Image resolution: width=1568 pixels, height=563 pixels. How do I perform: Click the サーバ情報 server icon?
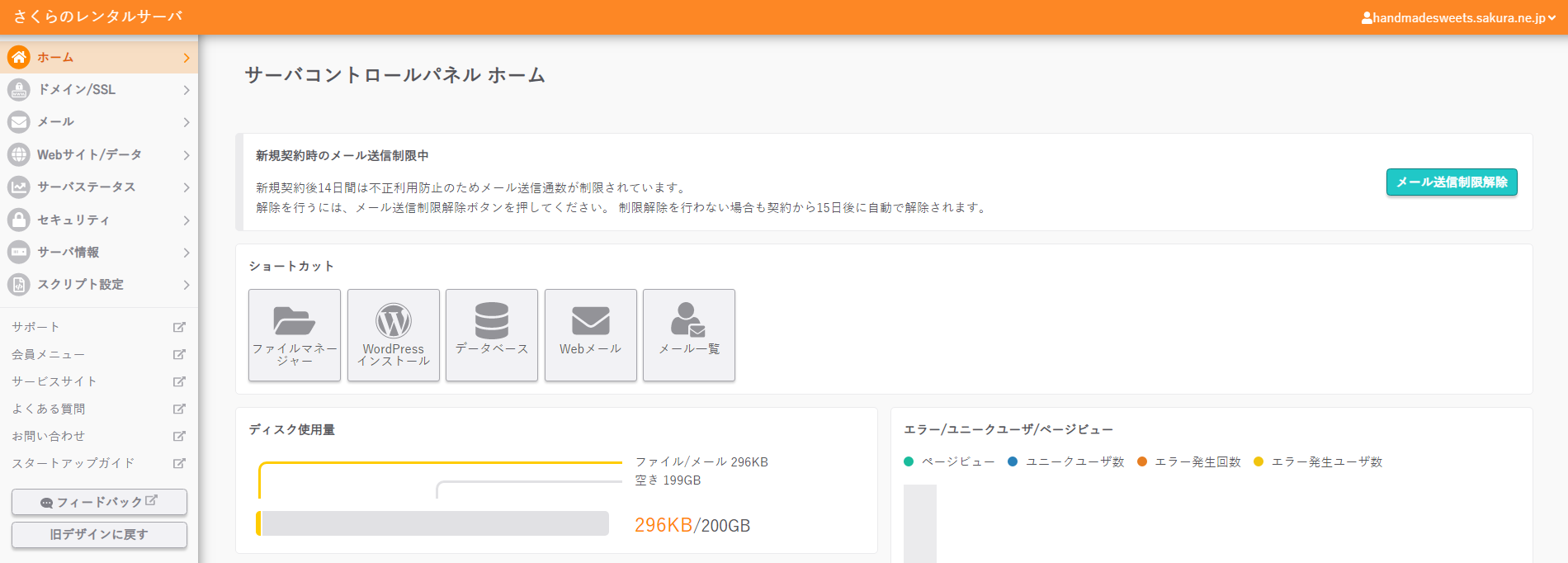pos(19,252)
